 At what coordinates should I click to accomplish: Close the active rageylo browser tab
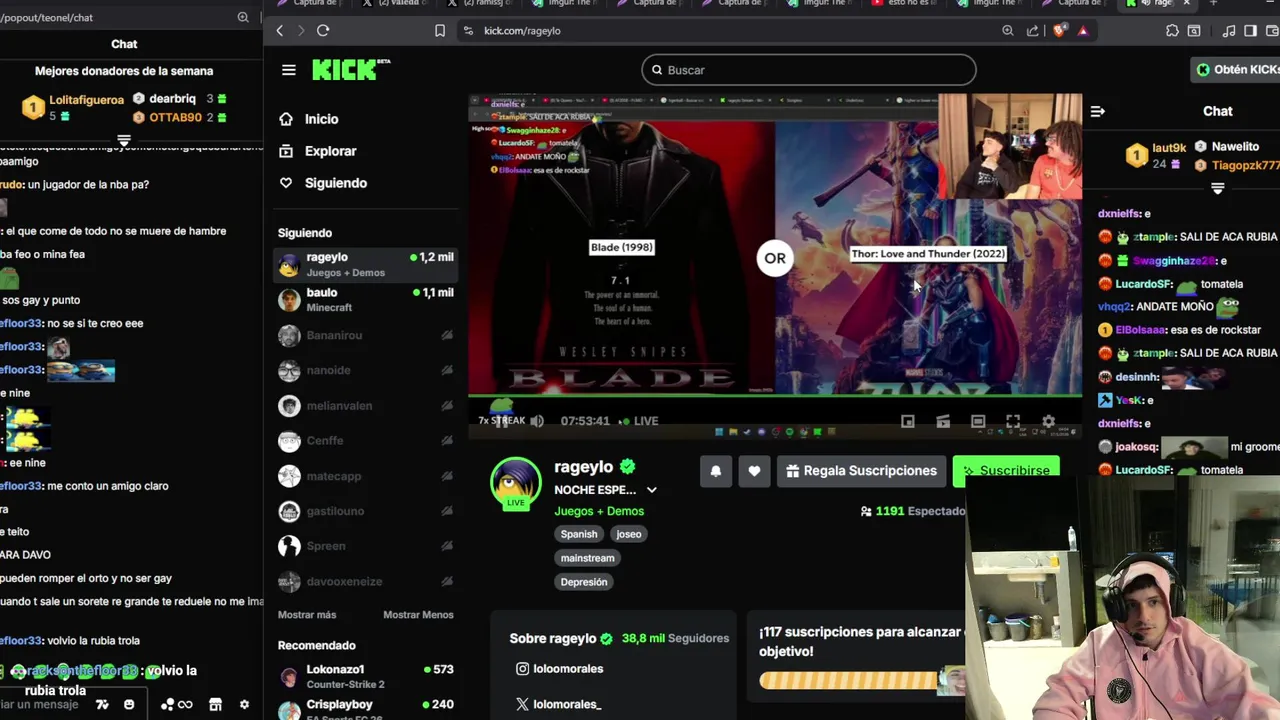click(x=1187, y=3)
